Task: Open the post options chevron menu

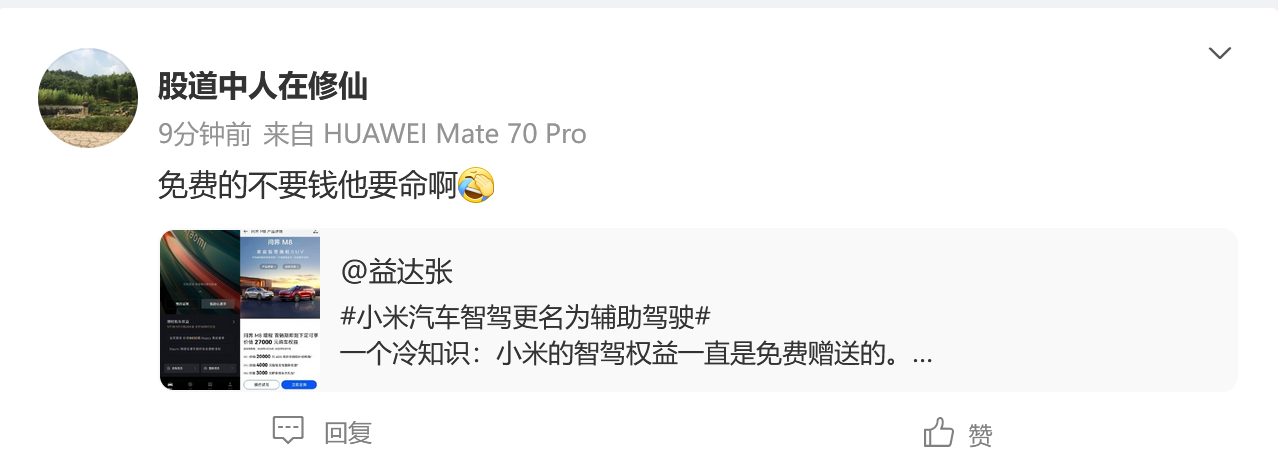Action: [1219, 53]
